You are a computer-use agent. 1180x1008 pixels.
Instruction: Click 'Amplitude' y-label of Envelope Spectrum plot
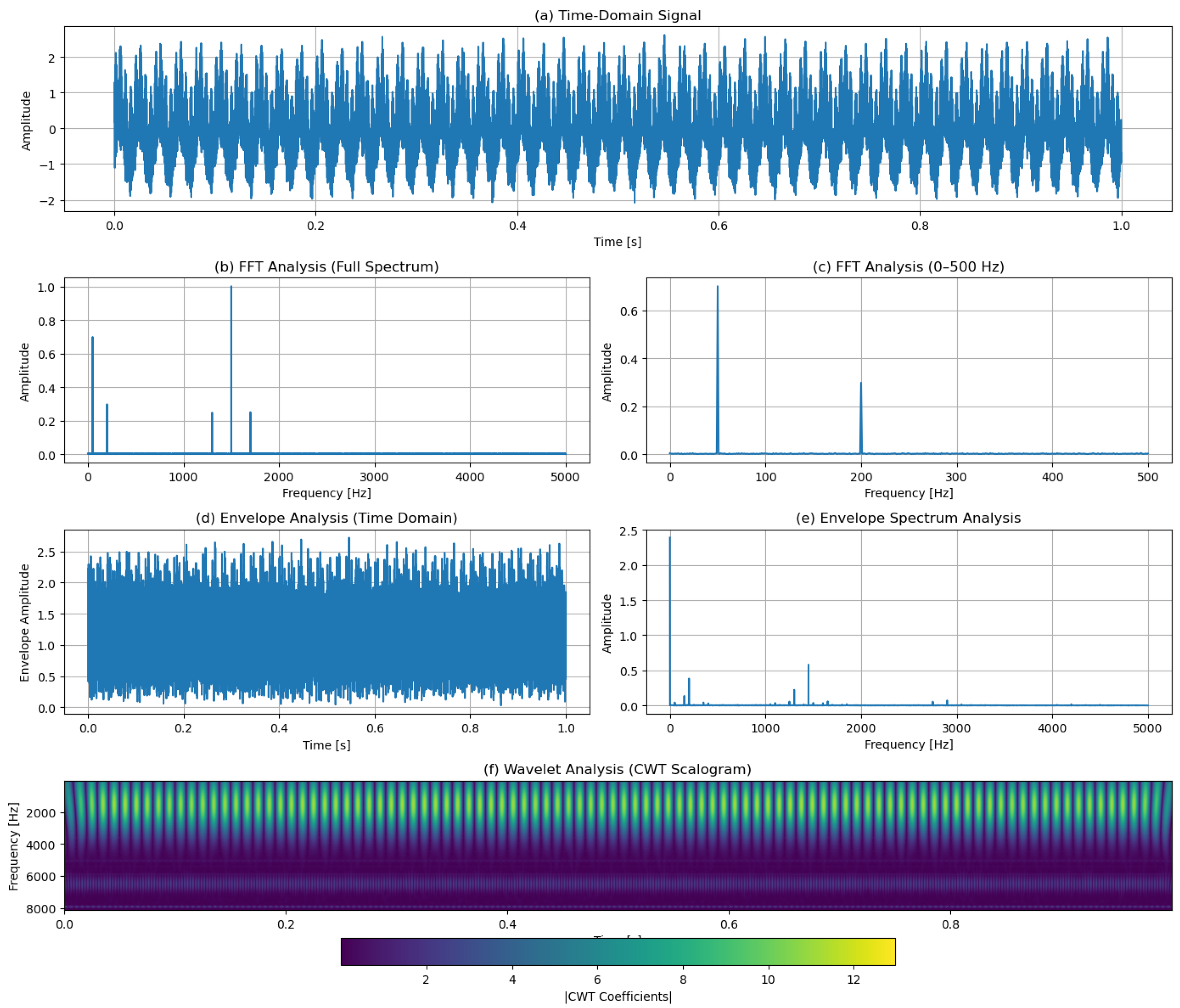click(607, 623)
